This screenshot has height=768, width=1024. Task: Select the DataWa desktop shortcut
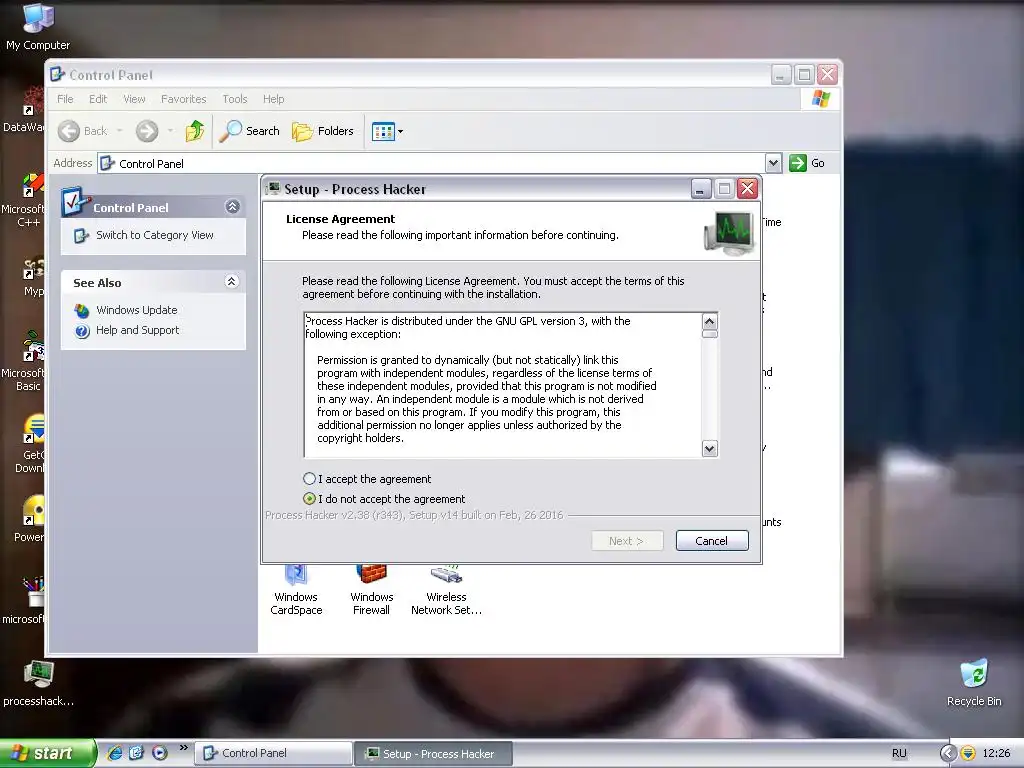pos(24,111)
